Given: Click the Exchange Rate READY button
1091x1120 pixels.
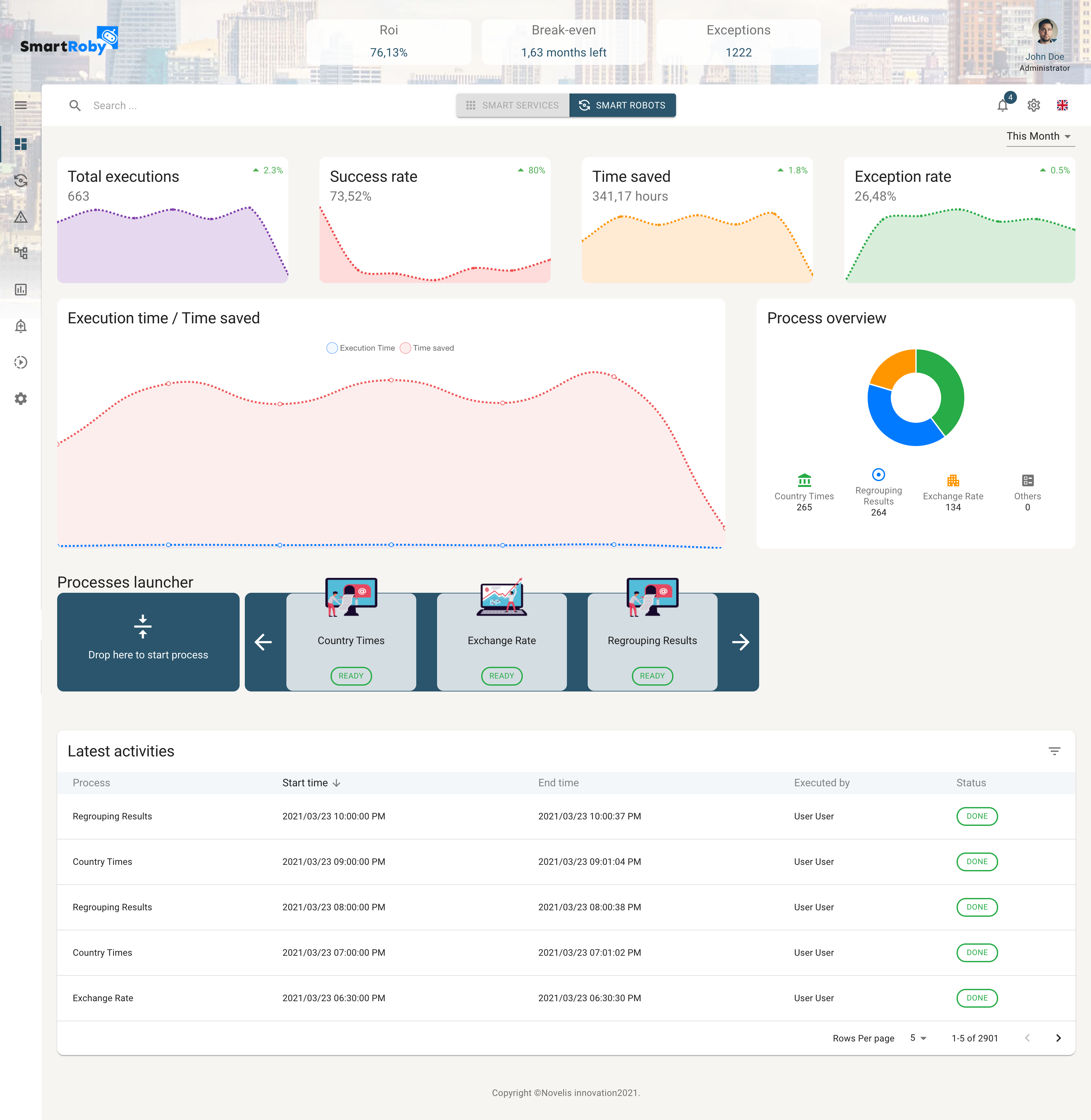Looking at the screenshot, I should 502,676.
